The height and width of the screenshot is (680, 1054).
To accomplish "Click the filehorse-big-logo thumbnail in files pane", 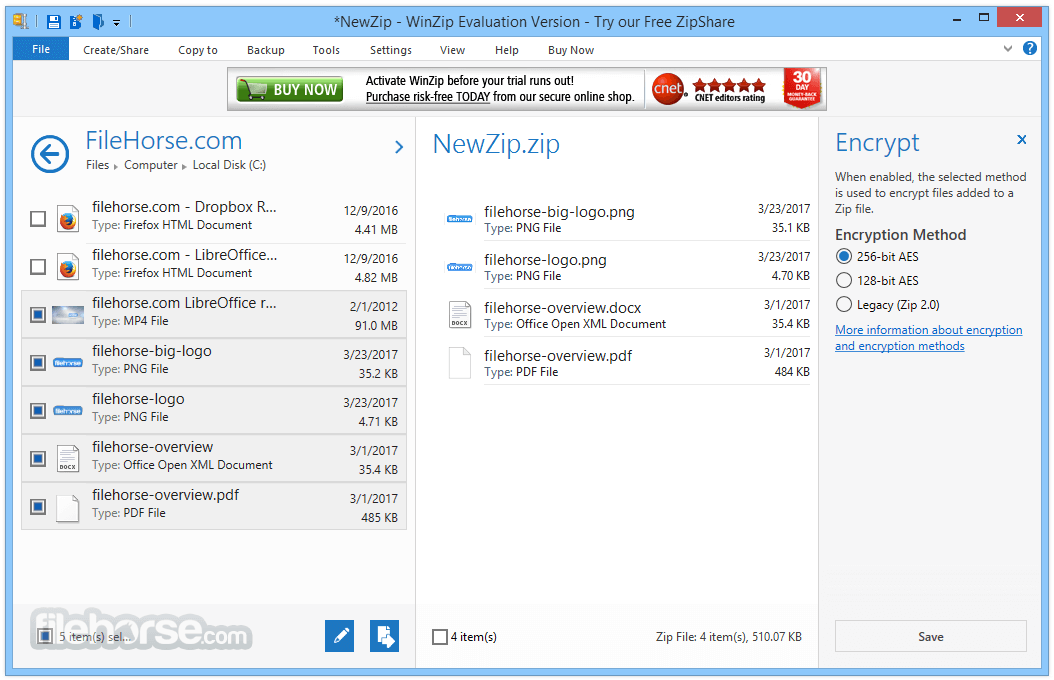I will [x=68, y=363].
